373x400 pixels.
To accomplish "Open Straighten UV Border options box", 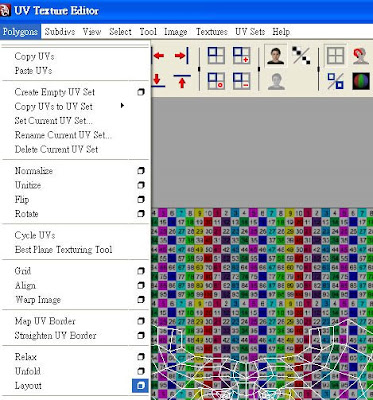I will (x=141, y=335).
